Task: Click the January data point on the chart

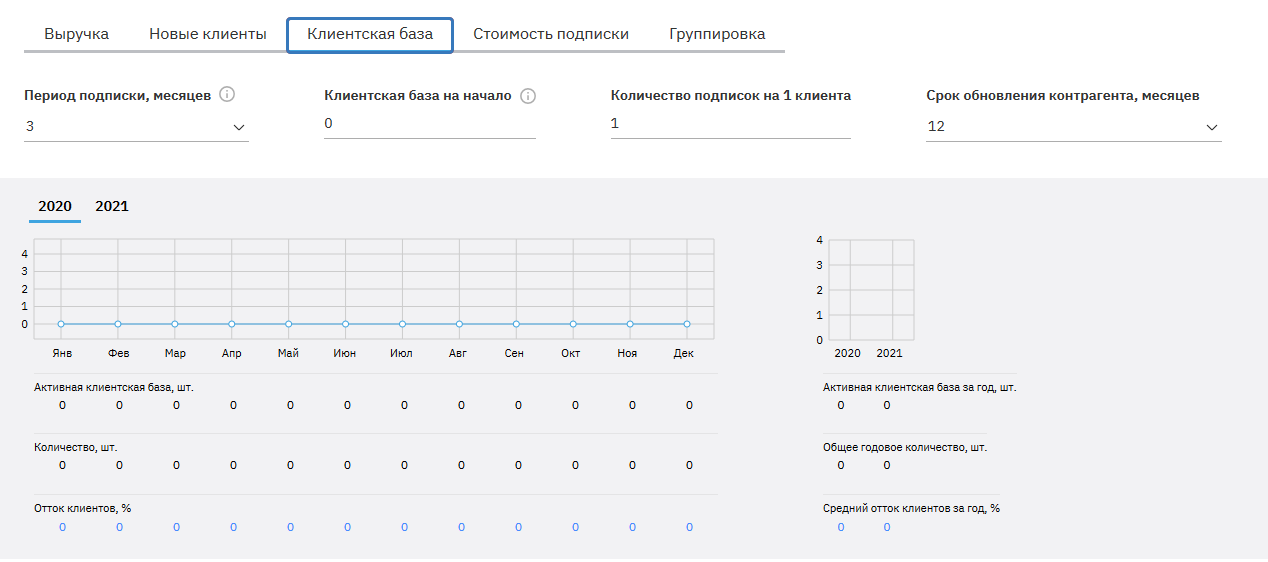Action: pos(62,324)
